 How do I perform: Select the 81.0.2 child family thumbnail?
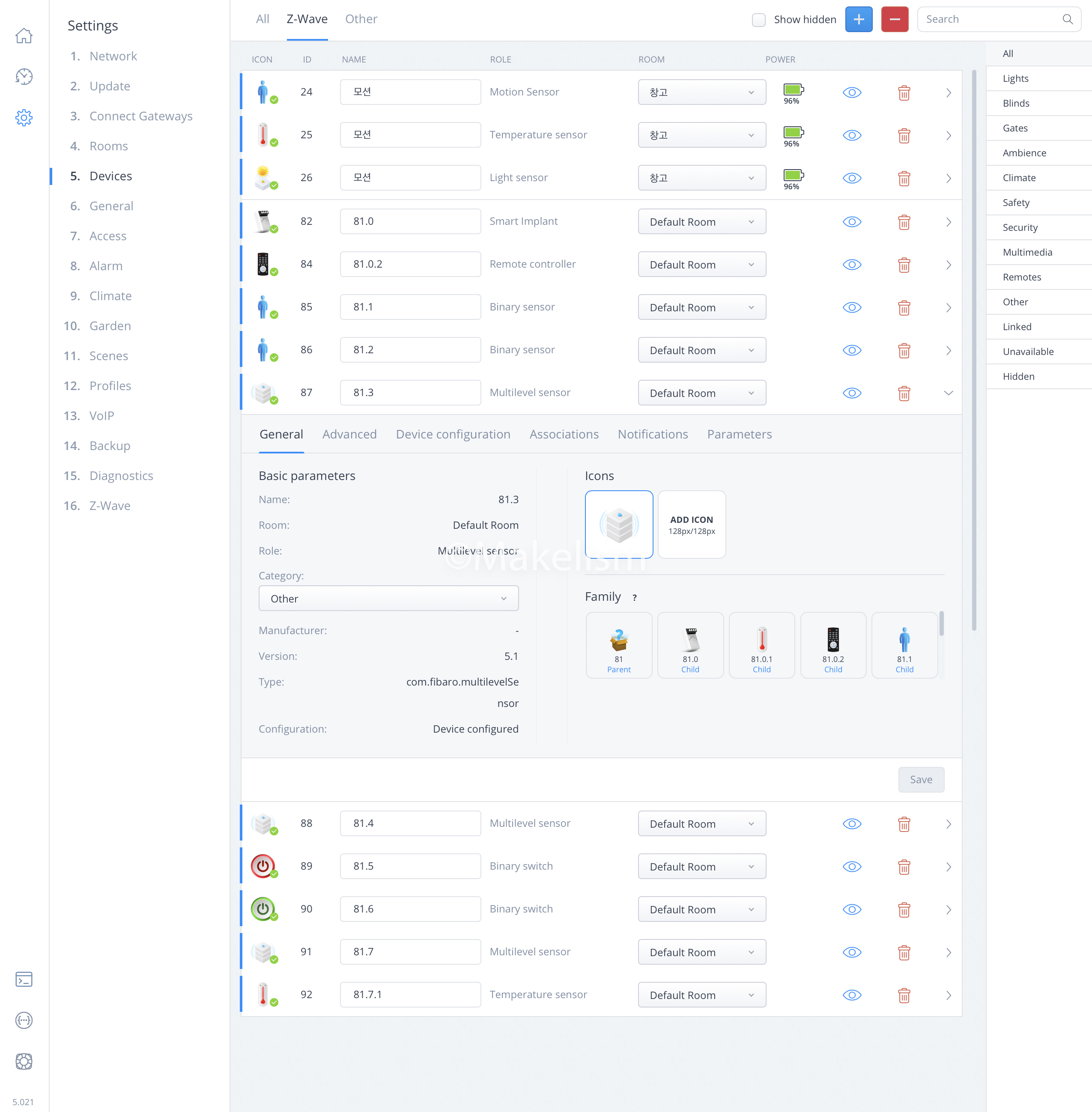pos(833,645)
